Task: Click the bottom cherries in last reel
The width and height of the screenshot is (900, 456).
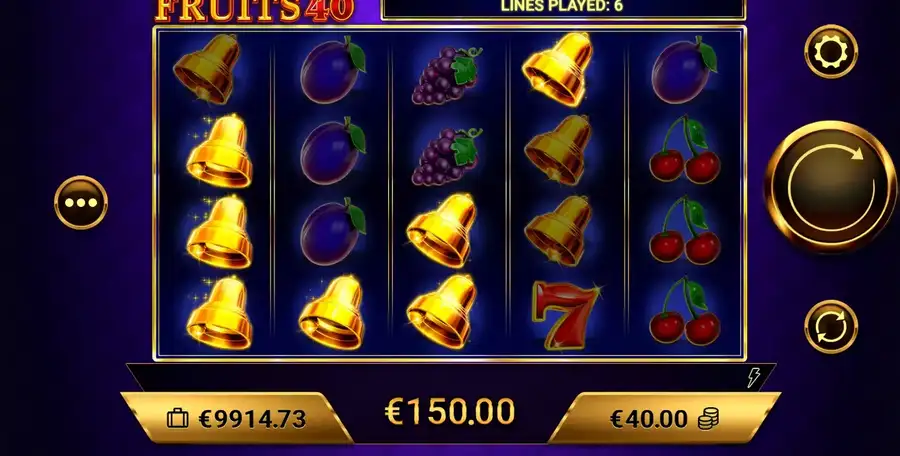Action: 685,311
